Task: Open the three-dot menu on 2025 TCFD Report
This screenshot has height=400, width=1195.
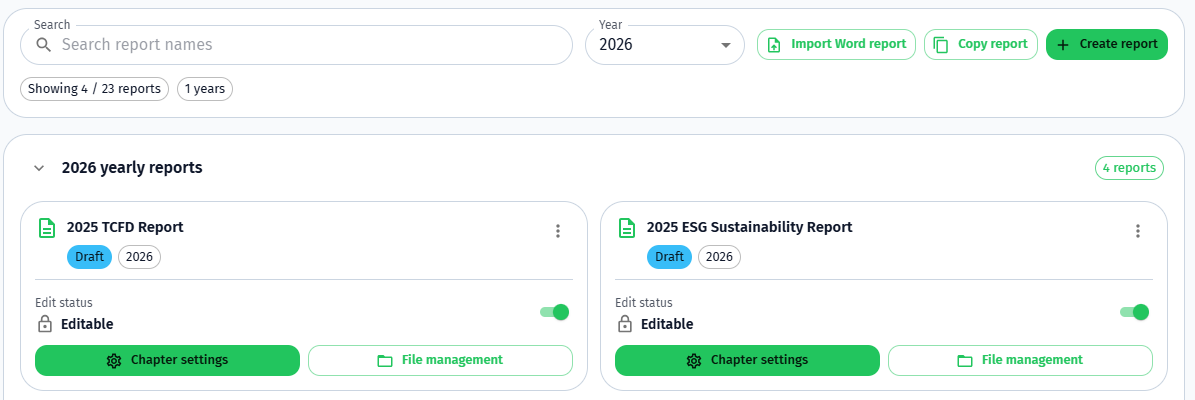Action: [558, 231]
